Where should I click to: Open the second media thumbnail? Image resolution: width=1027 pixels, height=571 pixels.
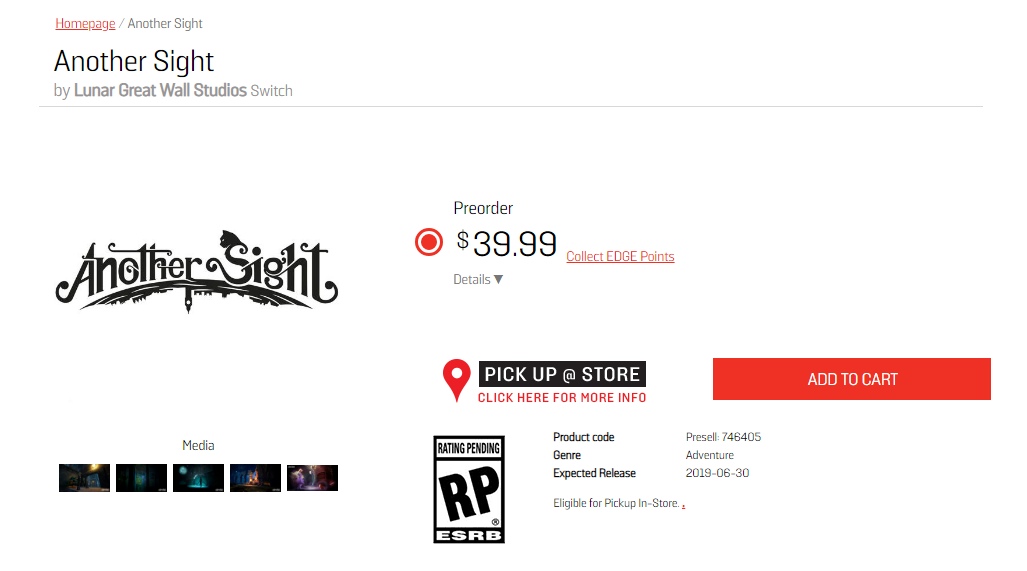point(141,478)
